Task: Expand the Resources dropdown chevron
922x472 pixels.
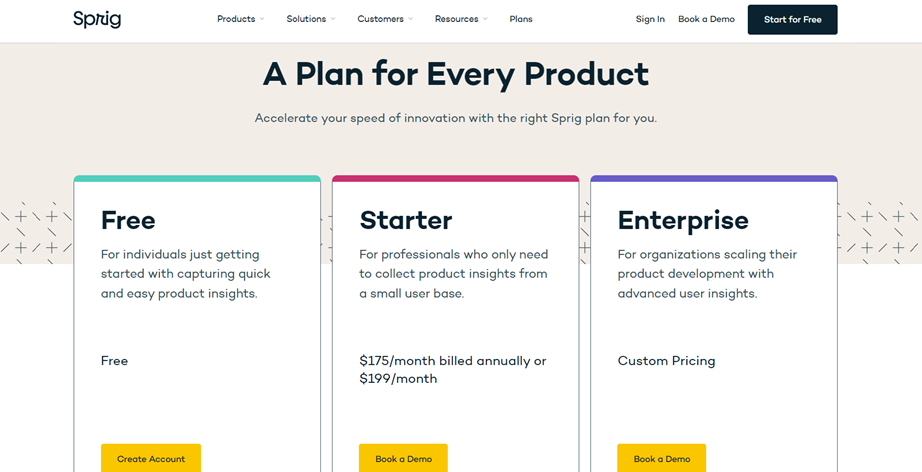Action: click(x=485, y=19)
